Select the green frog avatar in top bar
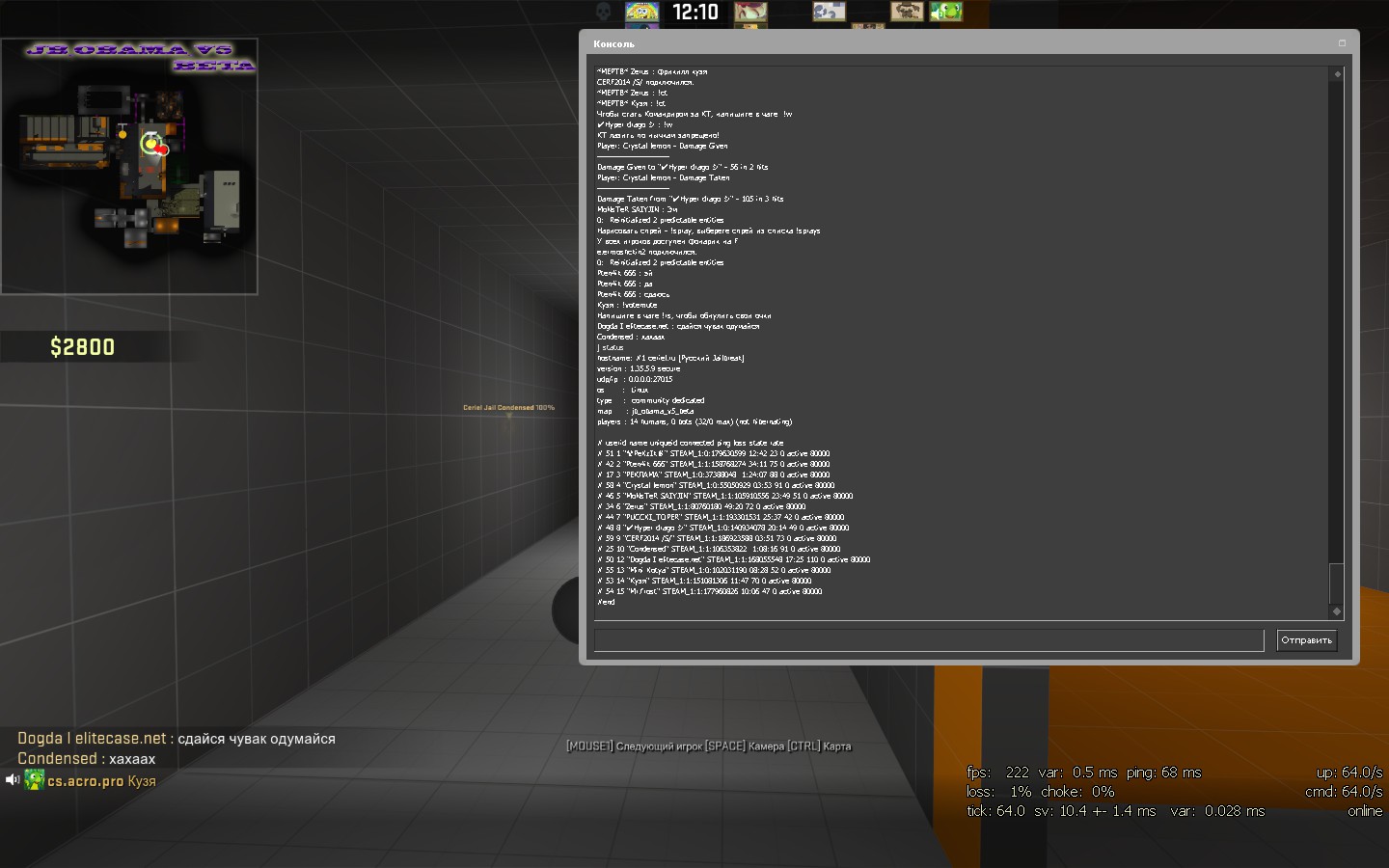This screenshot has width=1389, height=868. (x=945, y=12)
